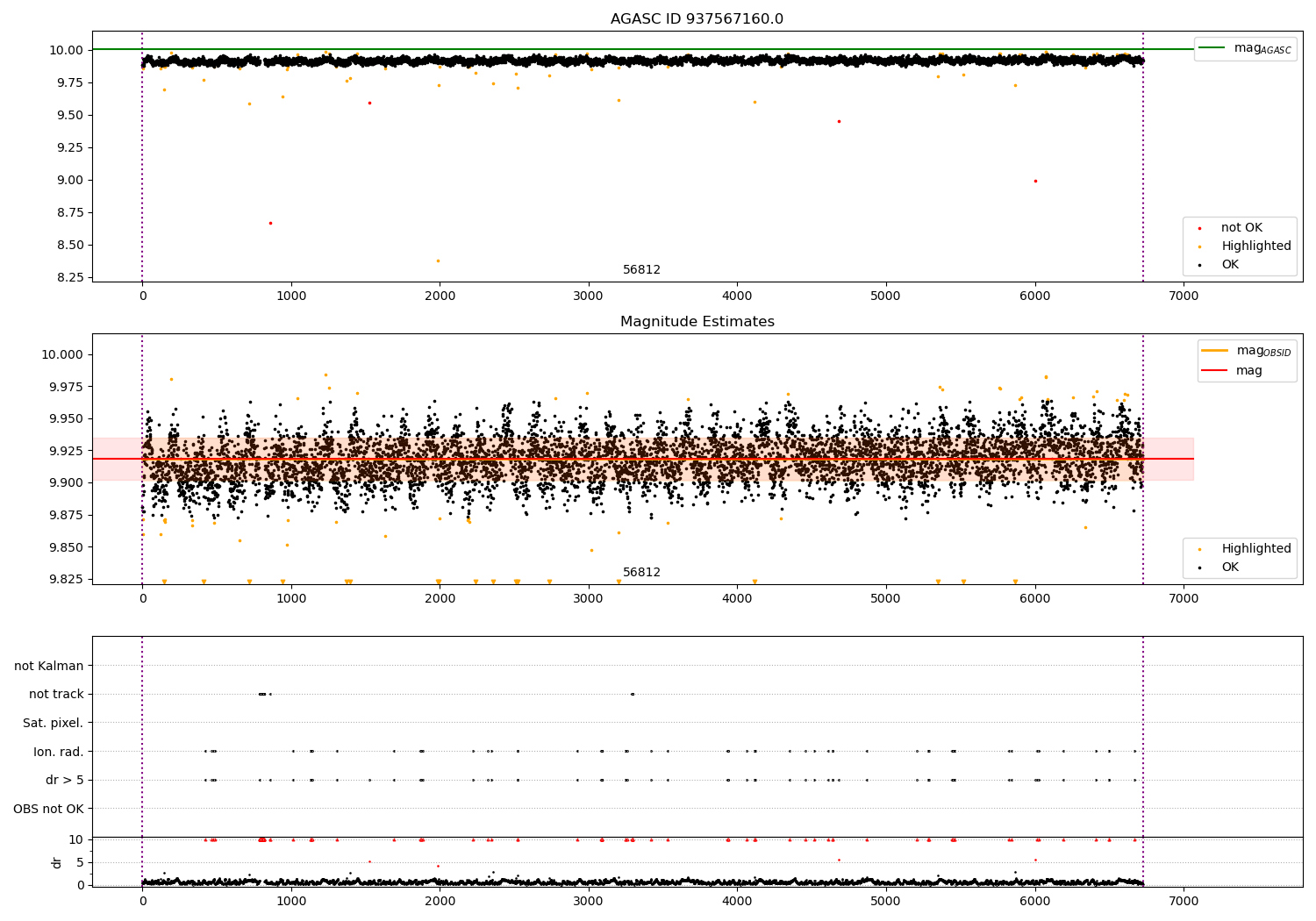This screenshot has height=921, width=1316.
Task: Select 'OK' legend entry in Magnitude Estimates plot
Action: coord(1230,568)
